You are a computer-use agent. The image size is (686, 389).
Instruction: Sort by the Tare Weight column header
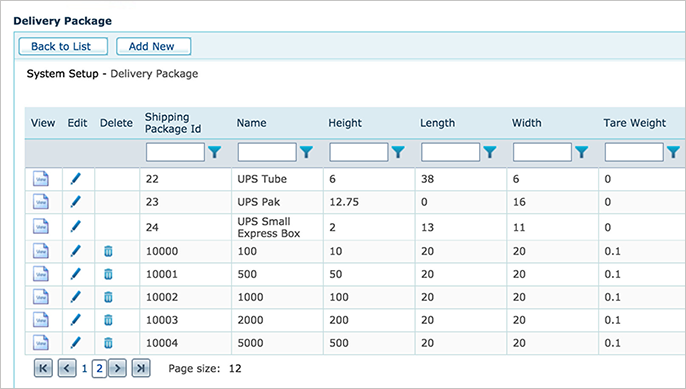pyautogui.click(x=634, y=123)
